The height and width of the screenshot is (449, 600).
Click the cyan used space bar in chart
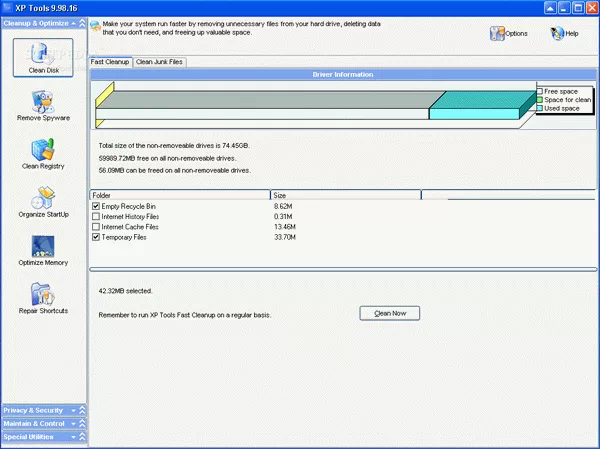click(x=474, y=114)
